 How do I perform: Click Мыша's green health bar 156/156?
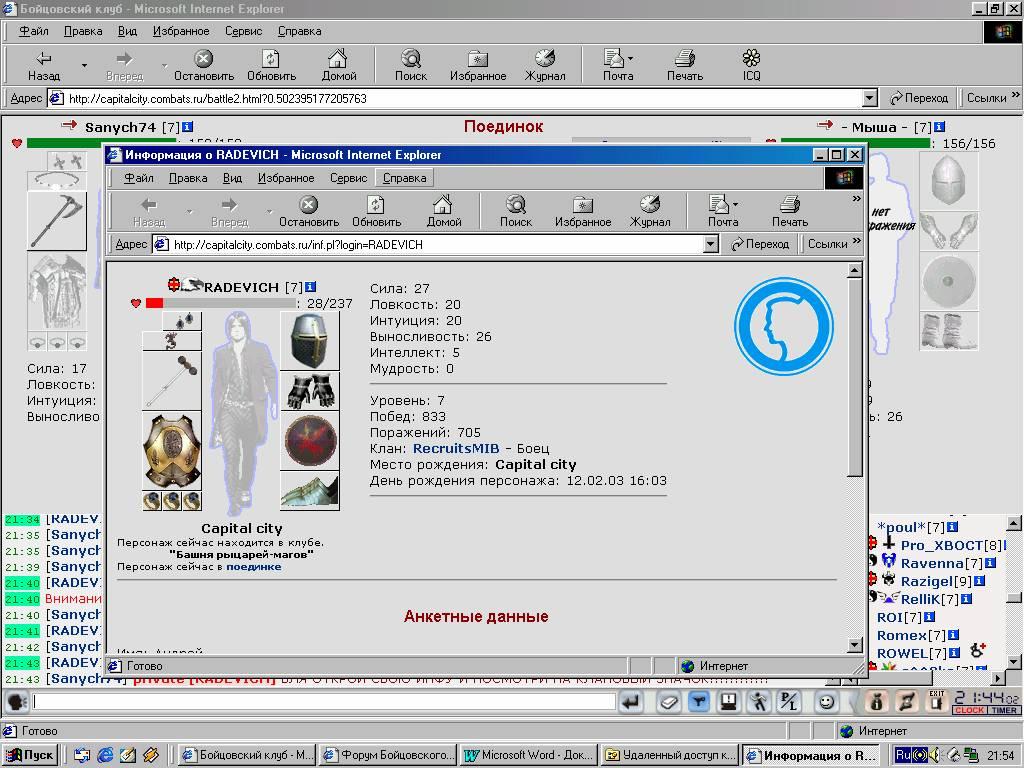(855, 144)
